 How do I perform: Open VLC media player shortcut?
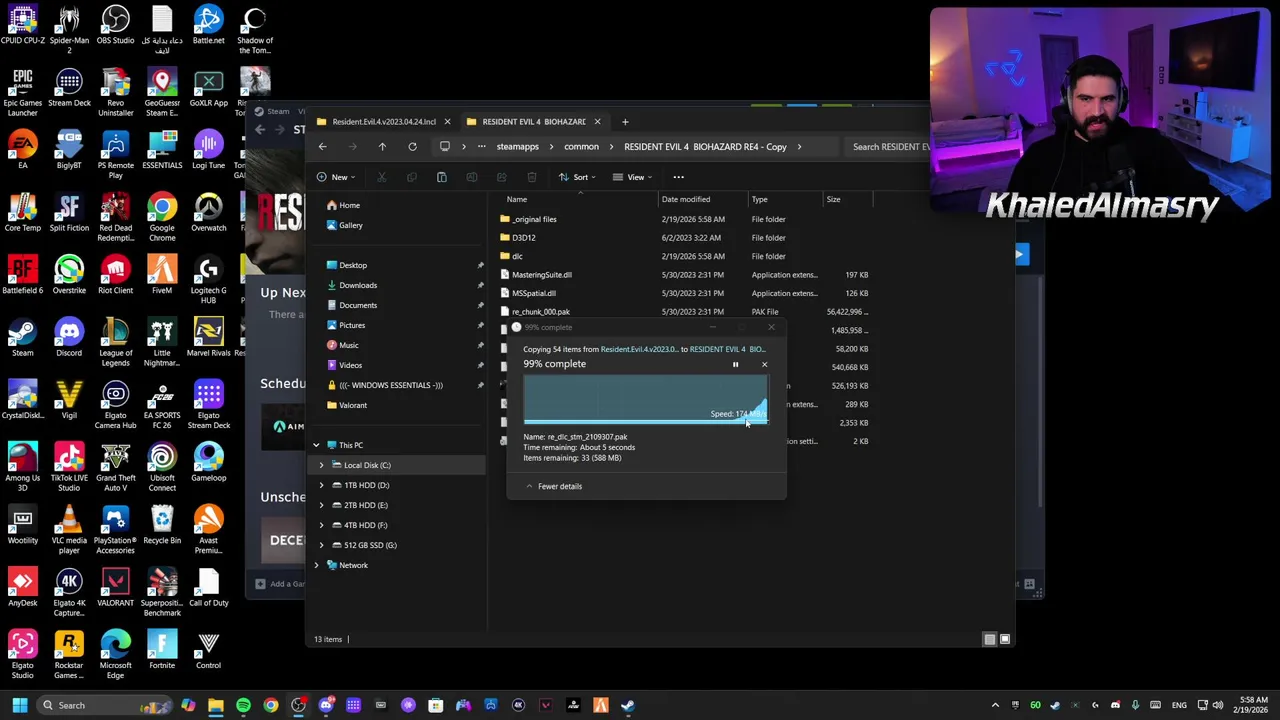(x=69, y=530)
